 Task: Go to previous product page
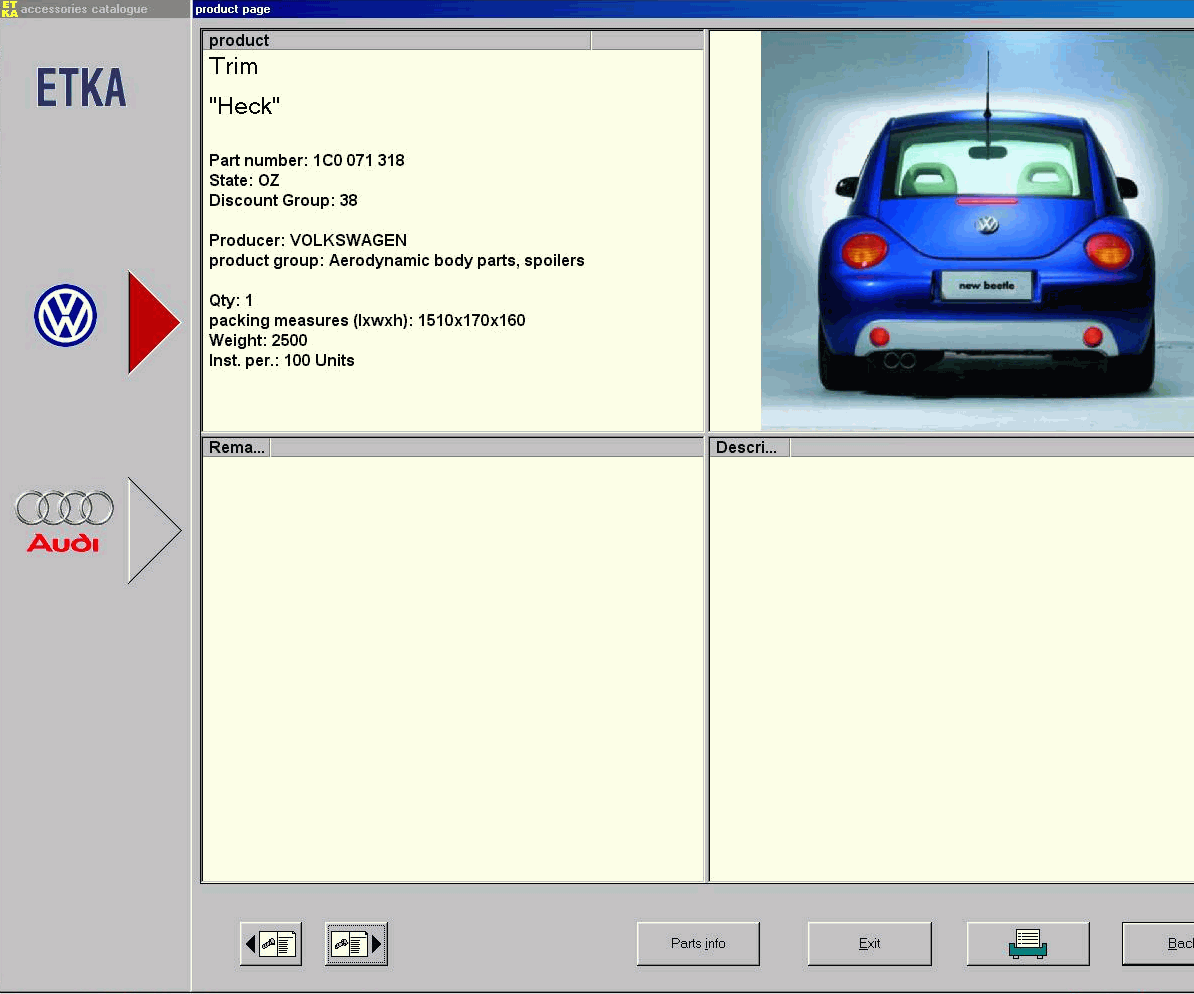click(271, 944)
